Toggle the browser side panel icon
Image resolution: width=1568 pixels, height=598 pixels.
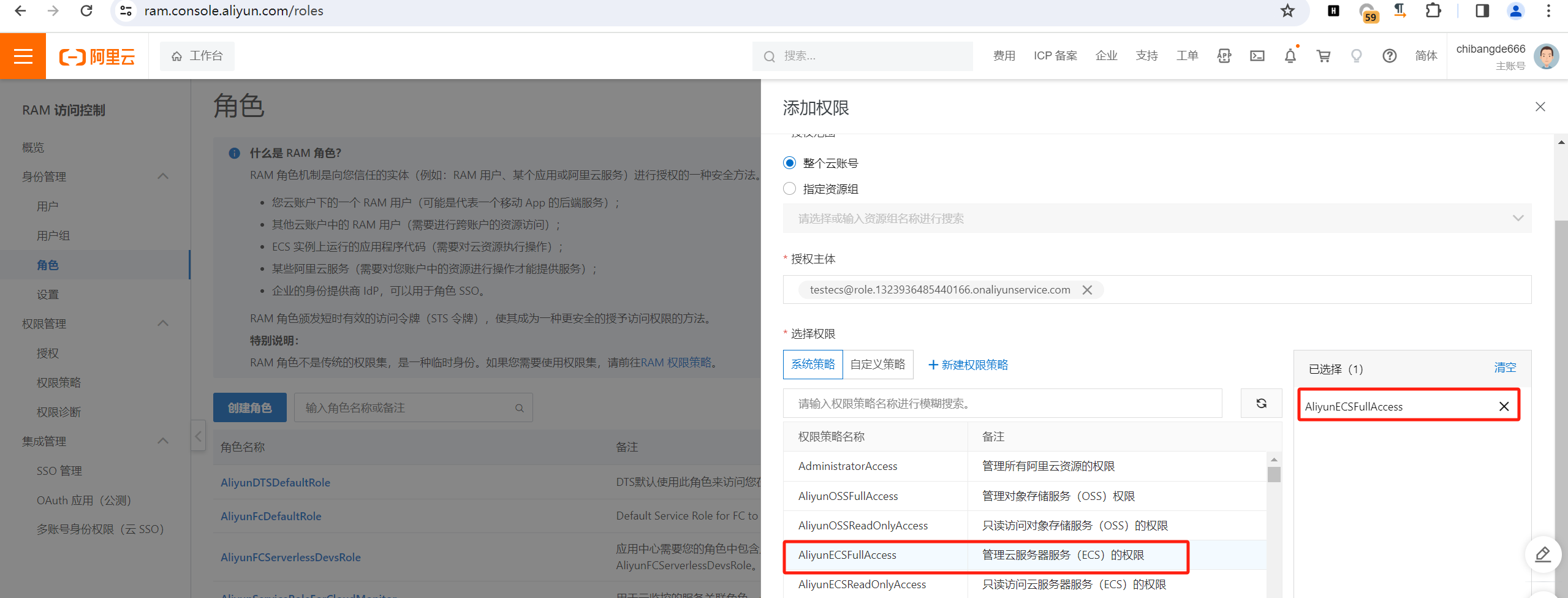click(x=1482, y=11)
